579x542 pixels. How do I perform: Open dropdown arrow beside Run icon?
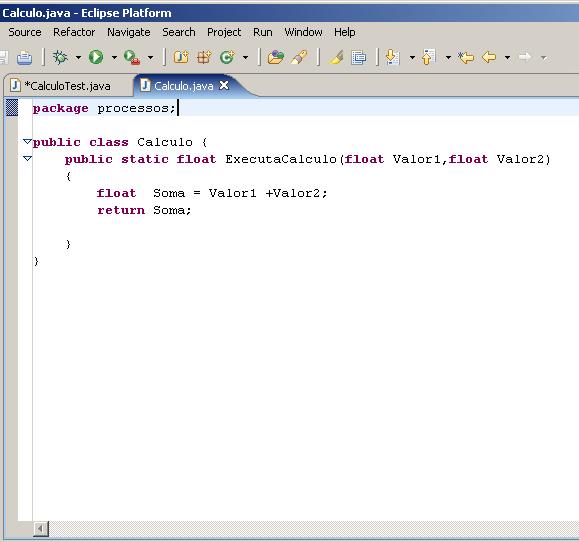(114, 58)
